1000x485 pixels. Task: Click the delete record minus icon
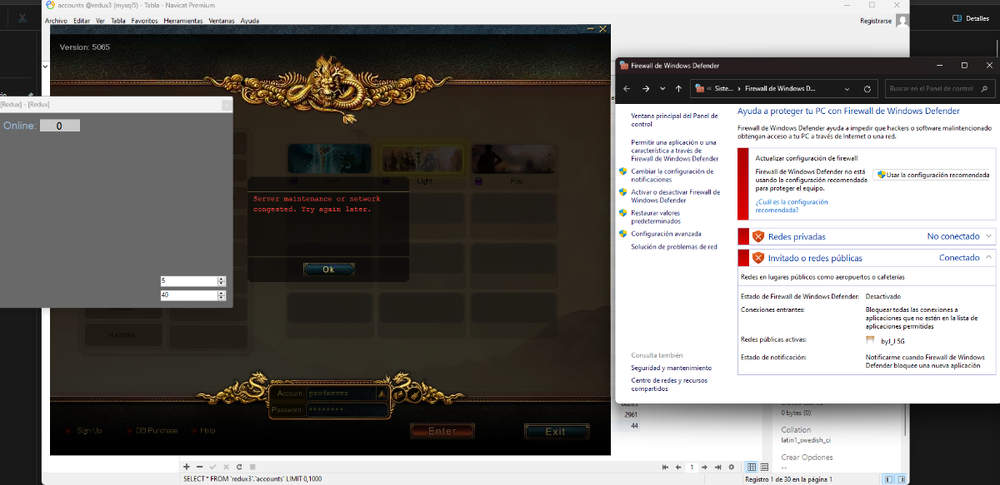[199, 467]
